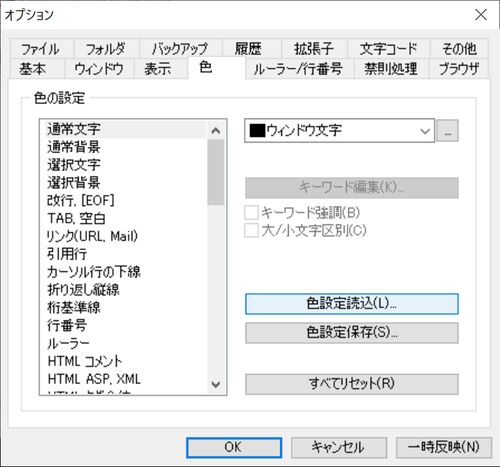Open the ルーラー/行番号 tab

tap(299, 69)
